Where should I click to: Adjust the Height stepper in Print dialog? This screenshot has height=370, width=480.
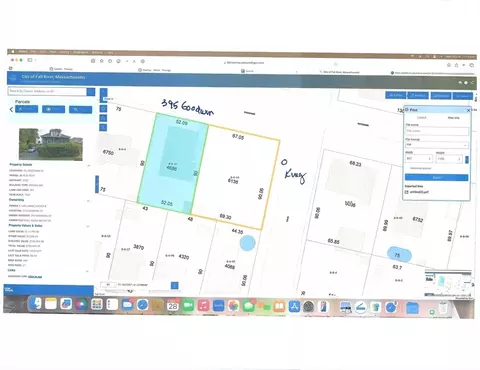(460, 159)
